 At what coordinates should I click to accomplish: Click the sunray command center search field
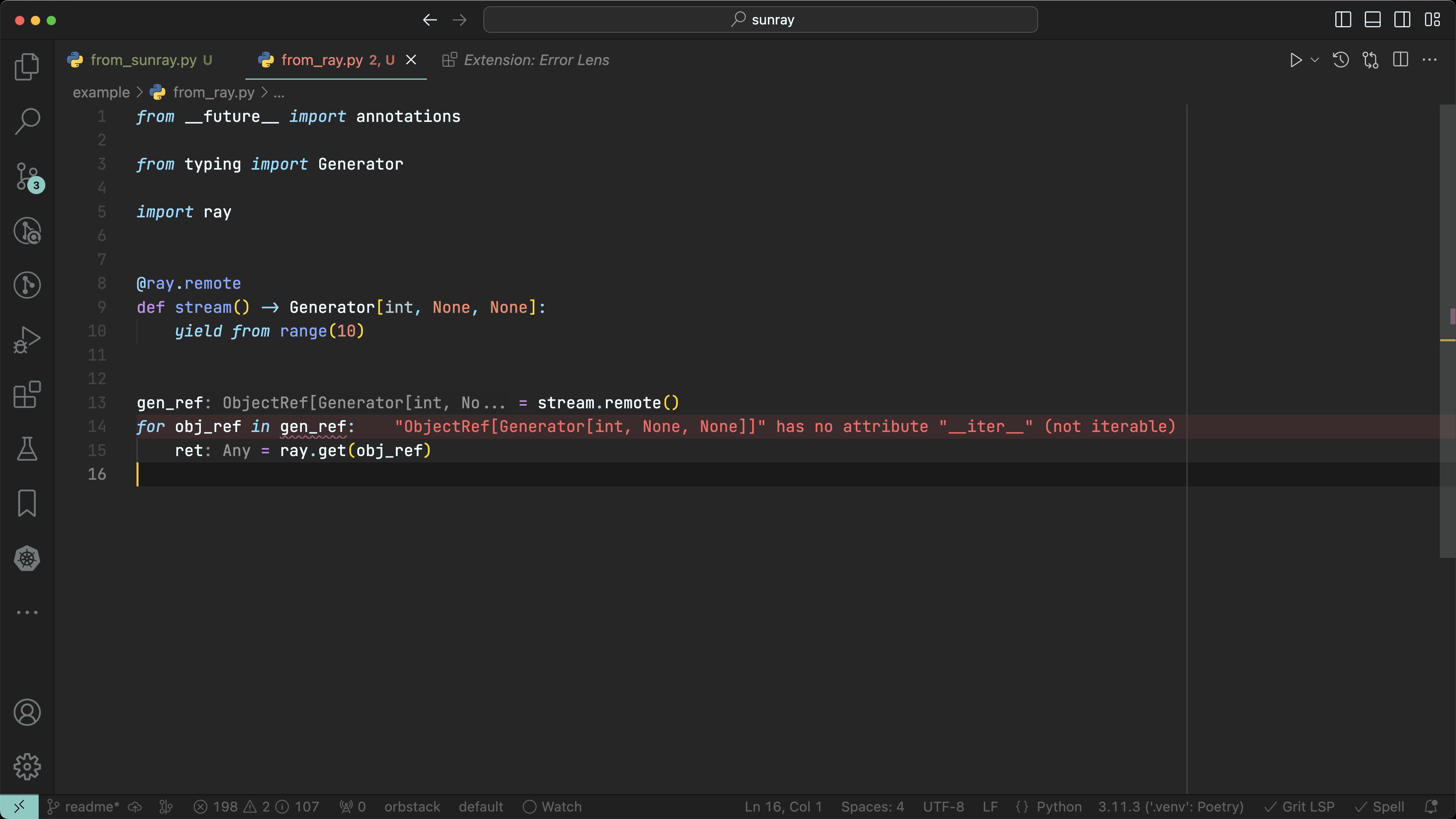coord(760,20)
